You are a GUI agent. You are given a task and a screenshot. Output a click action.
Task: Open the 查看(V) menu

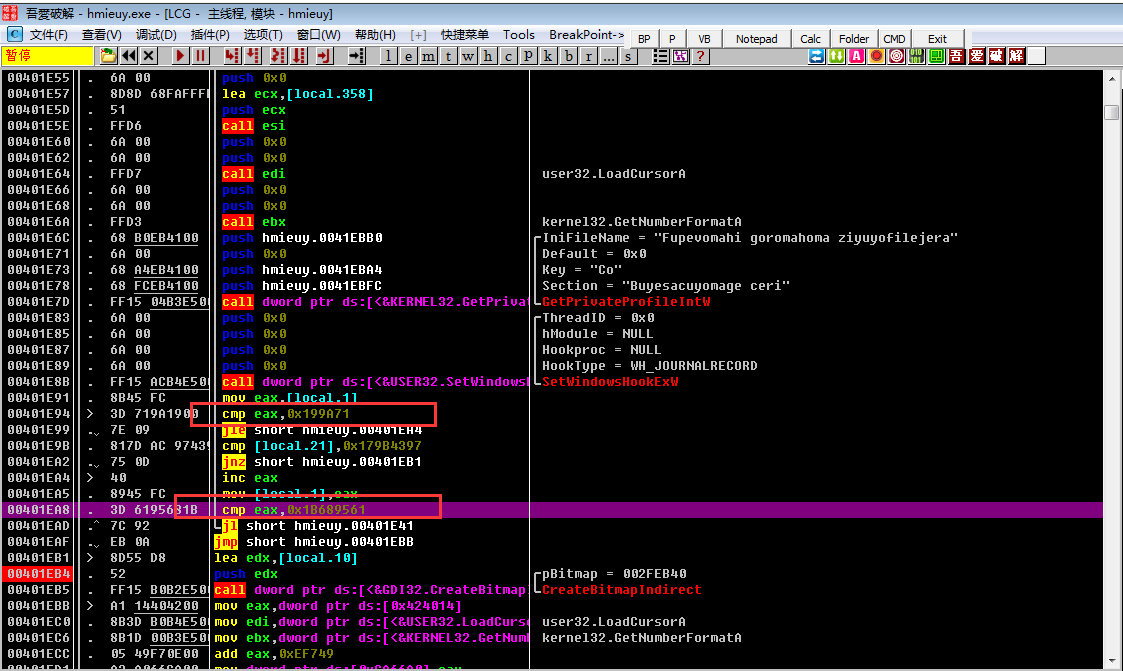tap(102, 35)
